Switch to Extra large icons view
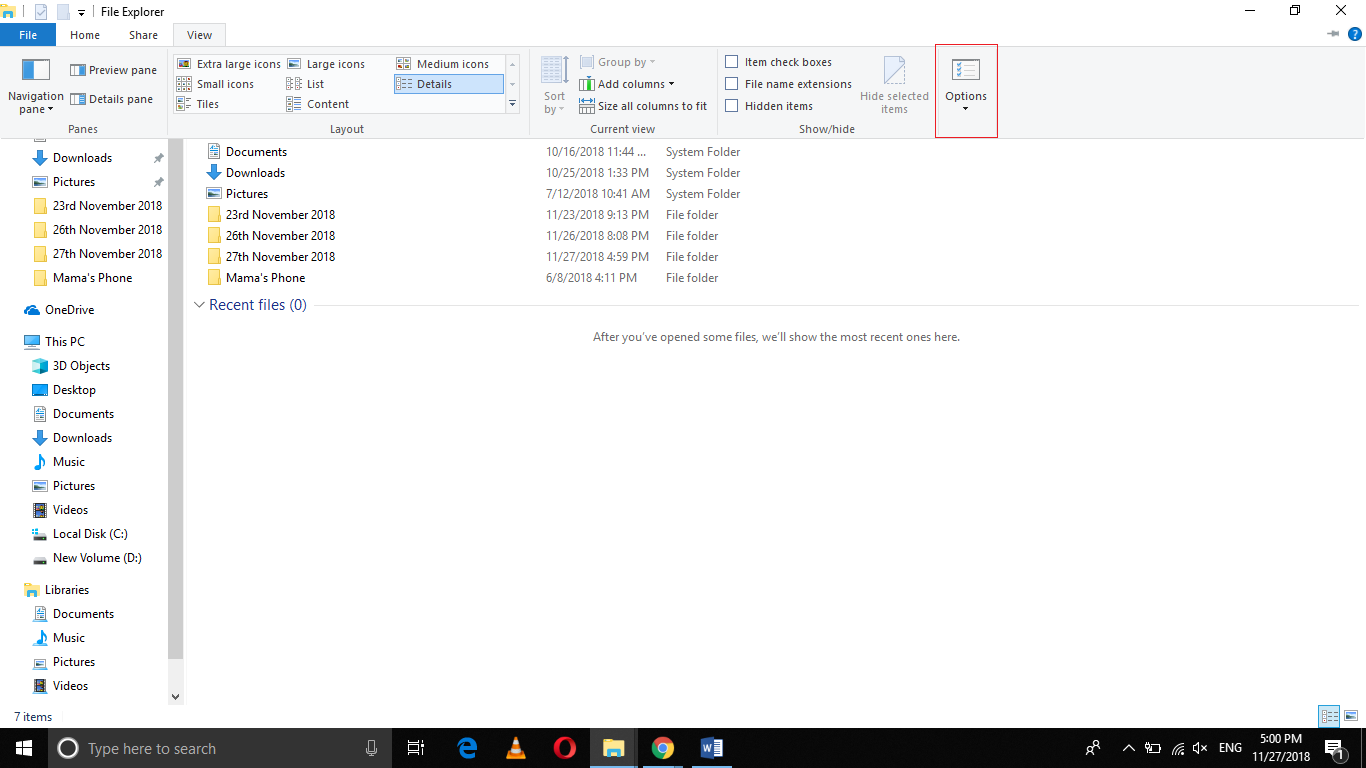This screenshot has height=768, width=1366. (x=231, y=63)
